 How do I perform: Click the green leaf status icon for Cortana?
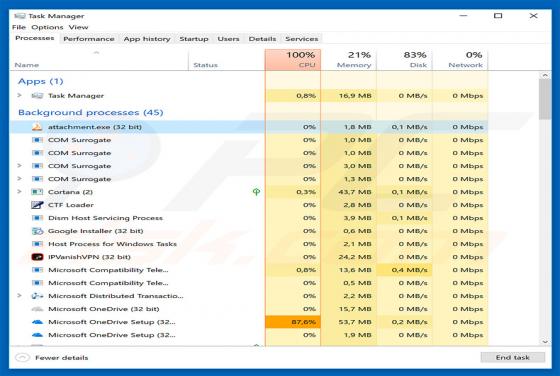[x=256, y=192]
